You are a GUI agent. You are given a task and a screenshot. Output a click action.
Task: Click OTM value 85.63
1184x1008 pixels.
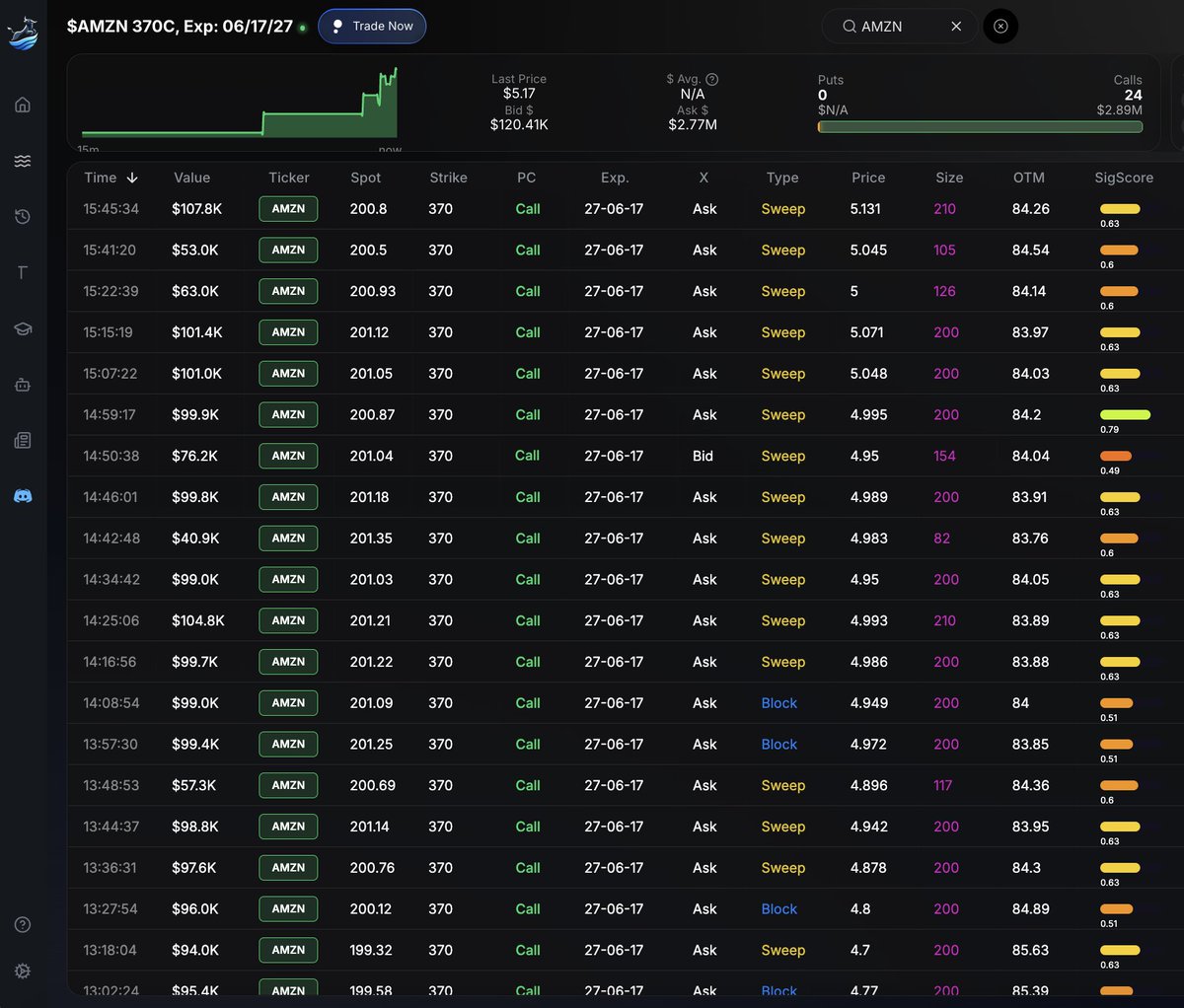point(1030,950)
